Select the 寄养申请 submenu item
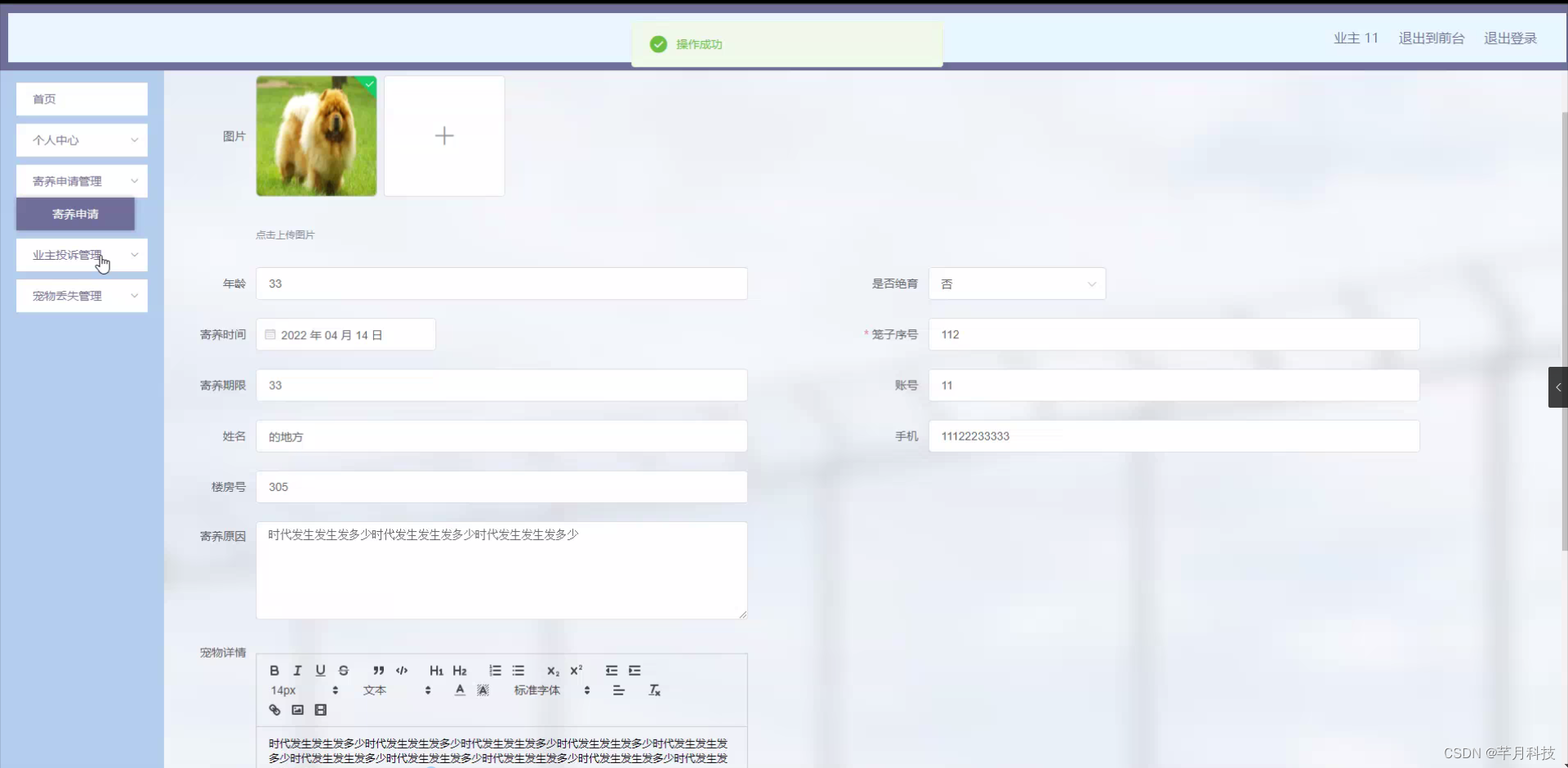This screenshot has height=768, width=1568. [x=75, y=214]
